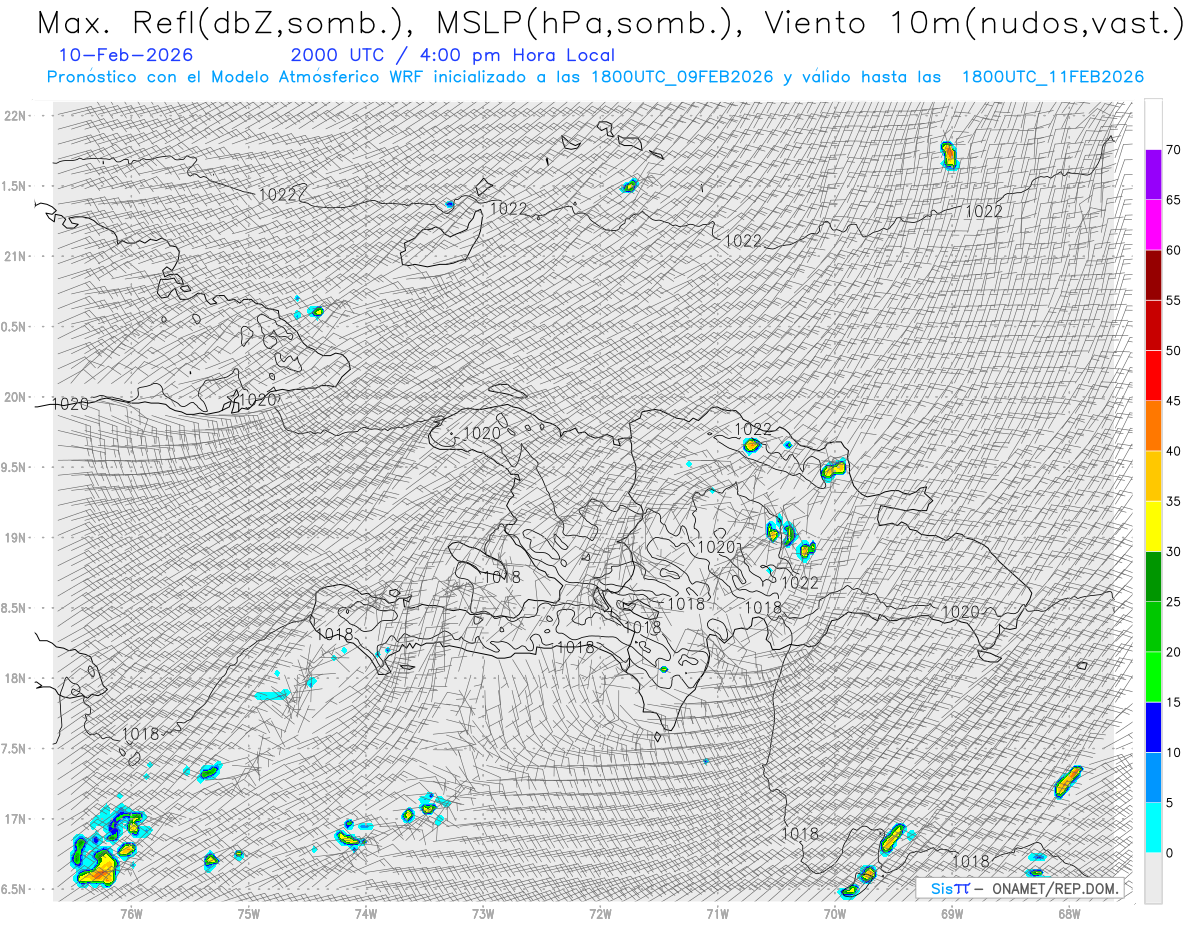Pick the dark blue 10–15 dBZ swatch
The width and height of the screenshot is (1200, 927).
click(x=1153, y=727)
